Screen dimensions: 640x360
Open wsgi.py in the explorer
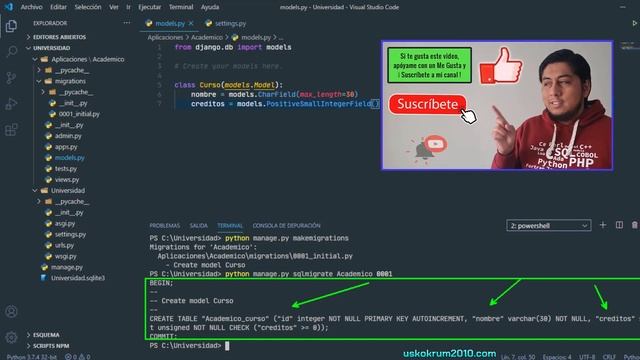tap(66, 257)
